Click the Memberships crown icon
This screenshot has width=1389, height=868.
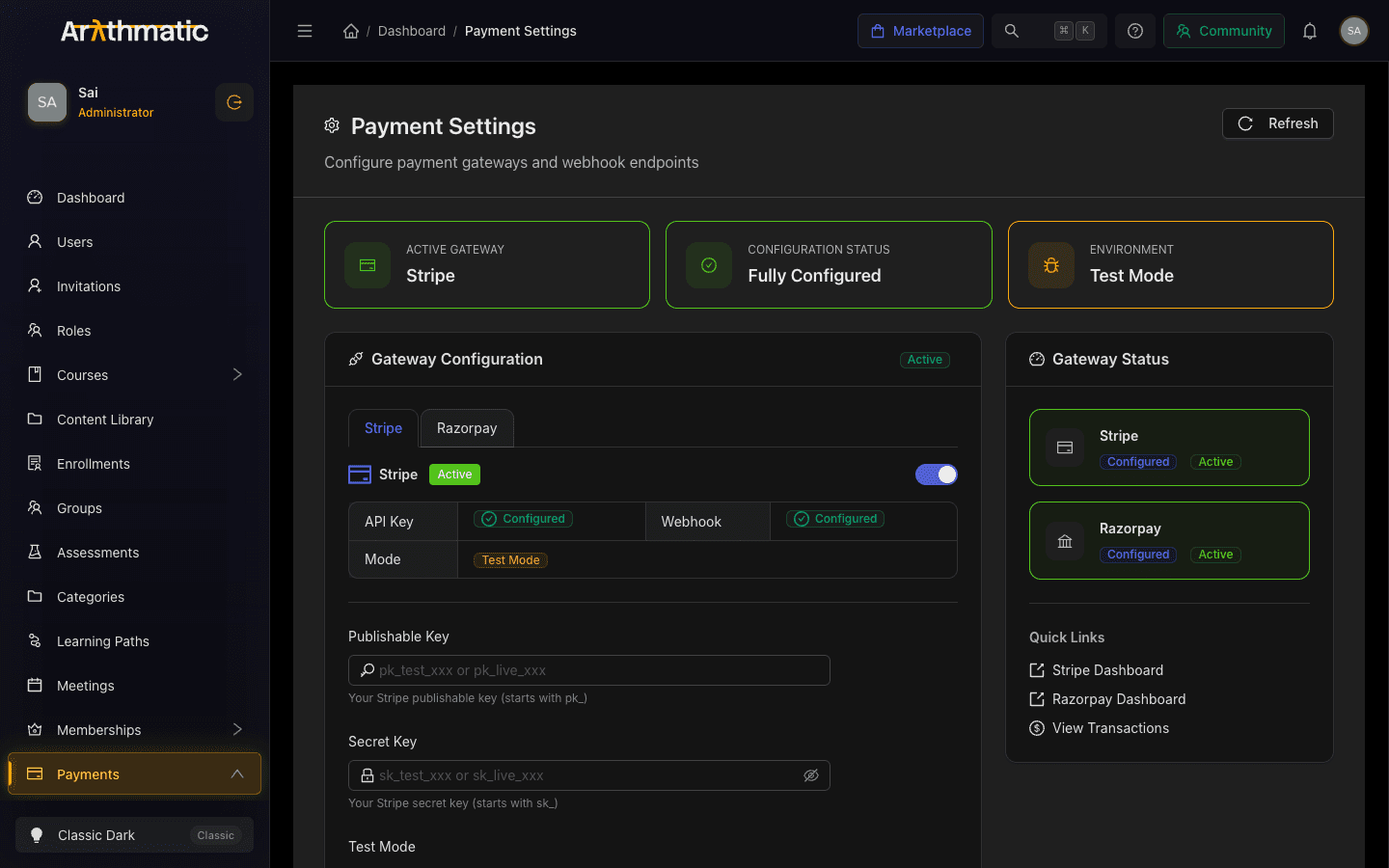pos(35,730)
